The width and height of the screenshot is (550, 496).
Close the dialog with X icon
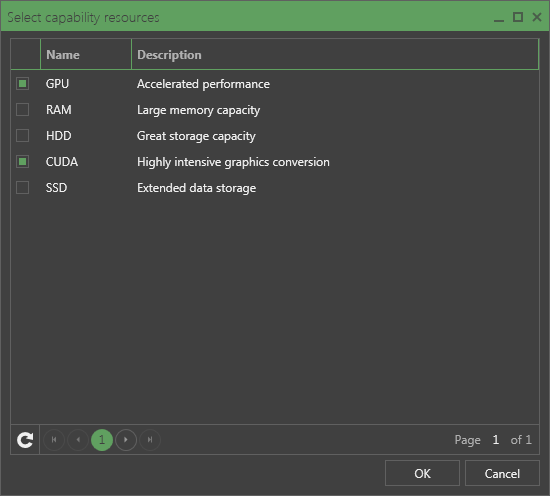click(x=537, y=17)
